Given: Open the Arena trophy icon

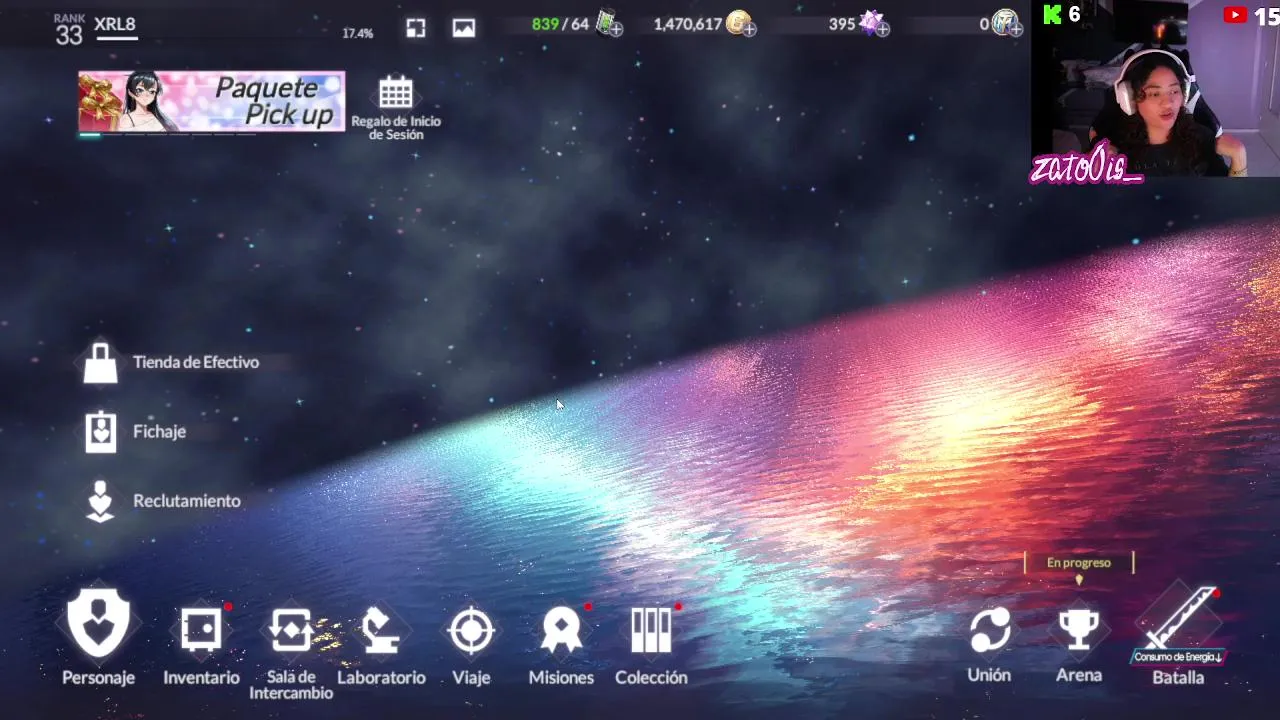Looking at the screenshot, I should click(1079, 631).
